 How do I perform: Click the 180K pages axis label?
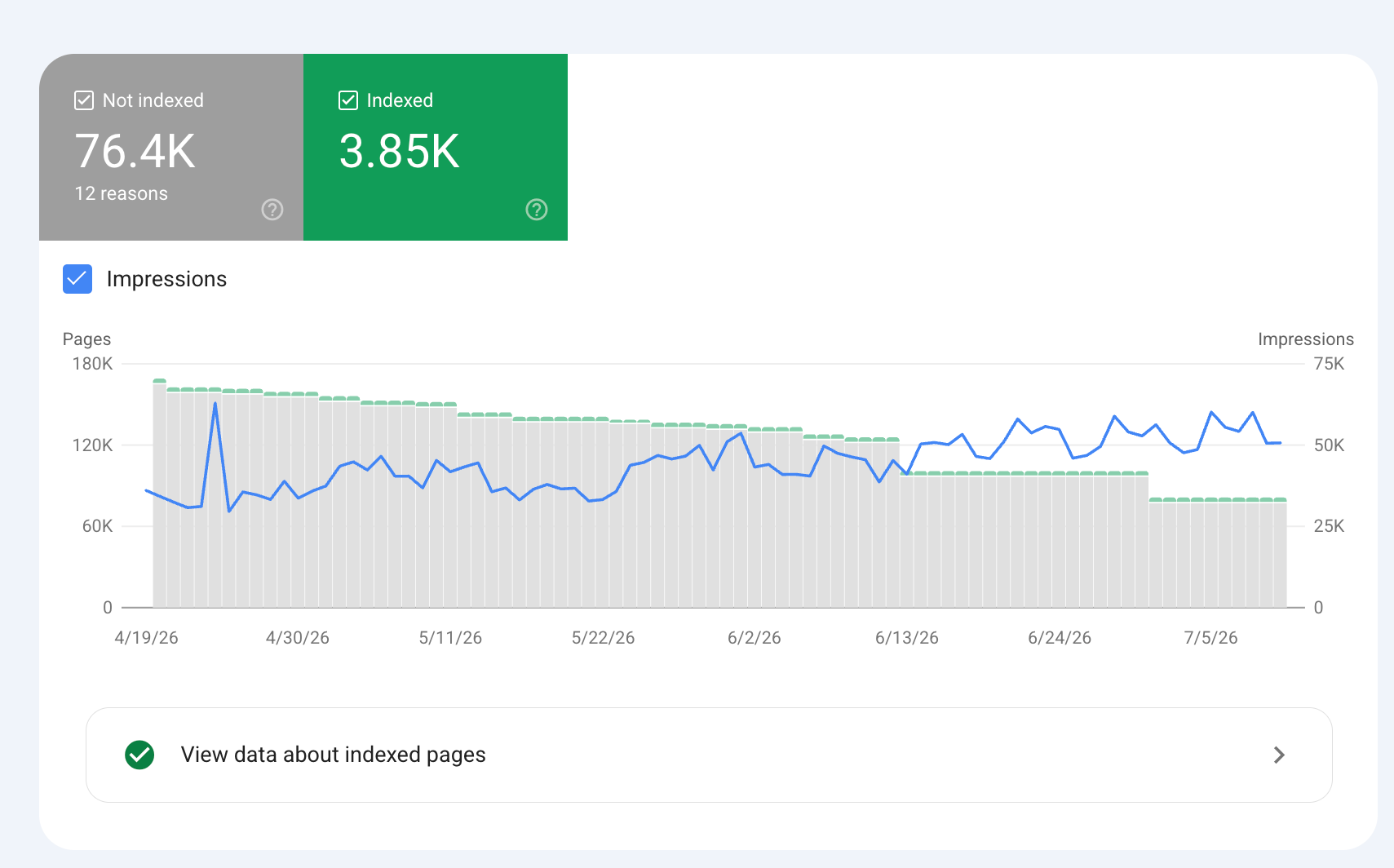pyautogui.click(x=92, y=364)
